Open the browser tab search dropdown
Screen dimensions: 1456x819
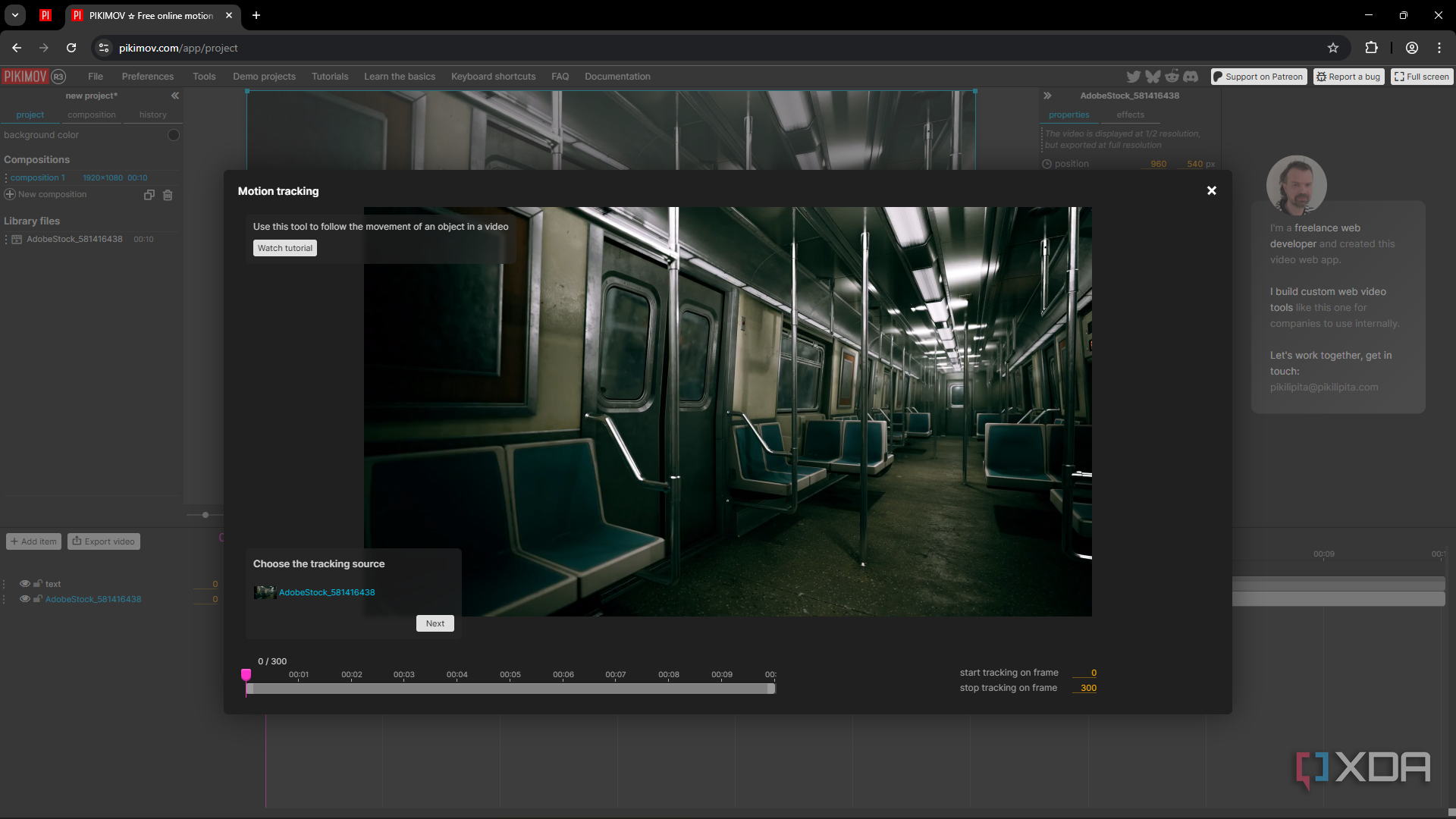coord(14,15)
